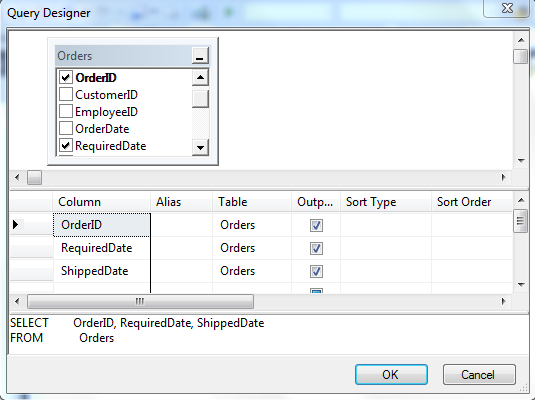Viewport: 535px width, 400px height.
Task: Click Sort Order cell for ShippedDate row
Action: tap(472, 271)
